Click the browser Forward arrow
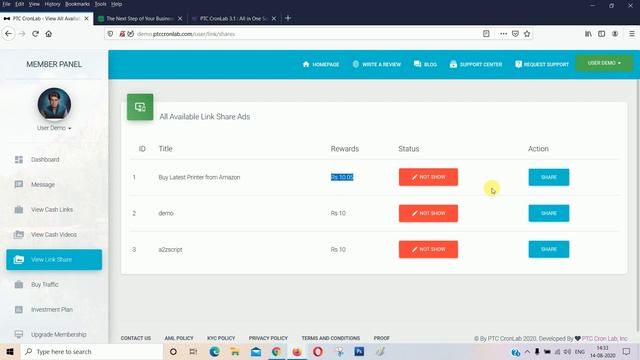The image size is (640, 360). click(22, 34)
